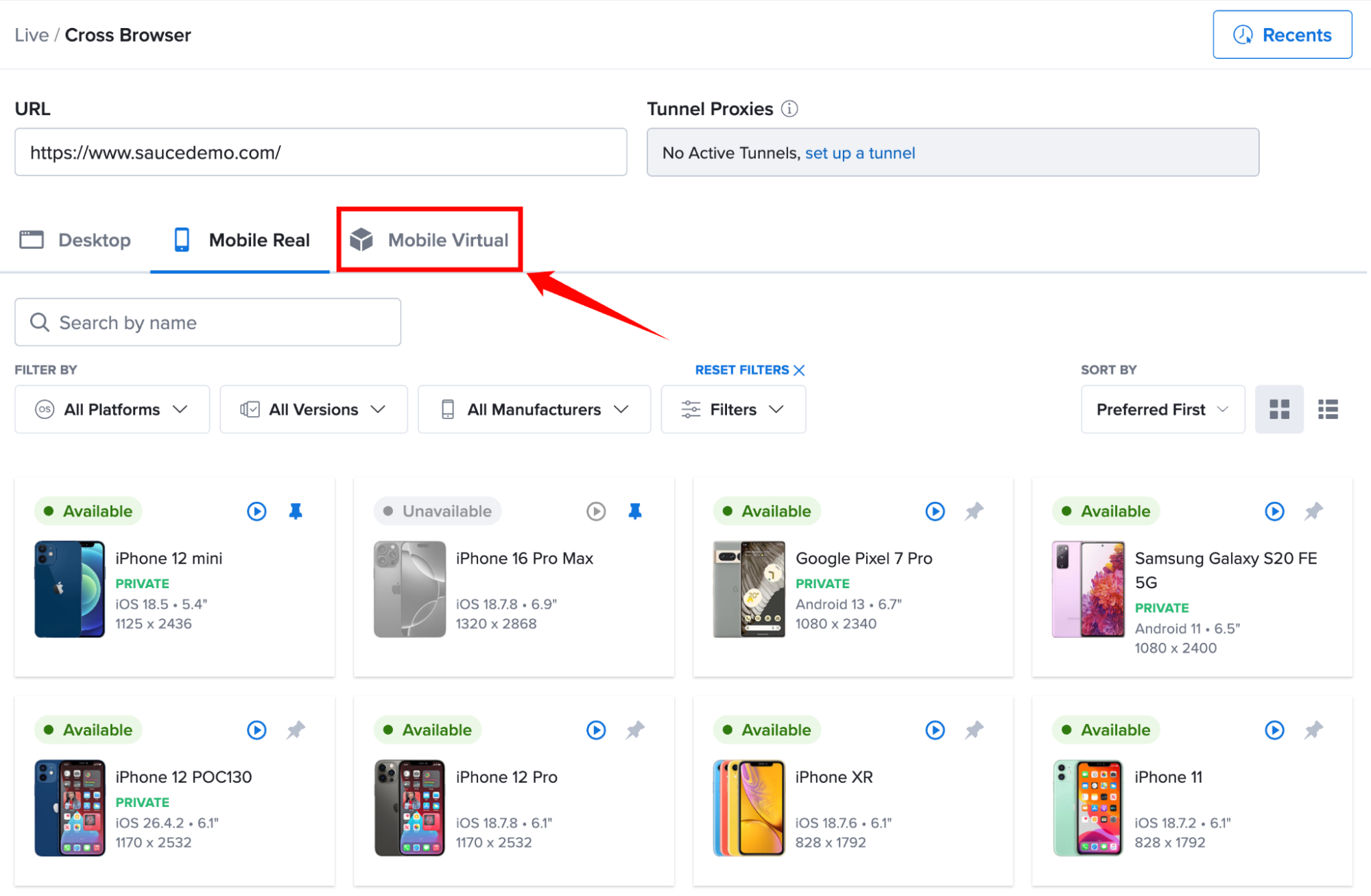Unpin the iPhone 16 Pro Max device
Viewport: 1371px width, 896px height.
tap(635, 511)
